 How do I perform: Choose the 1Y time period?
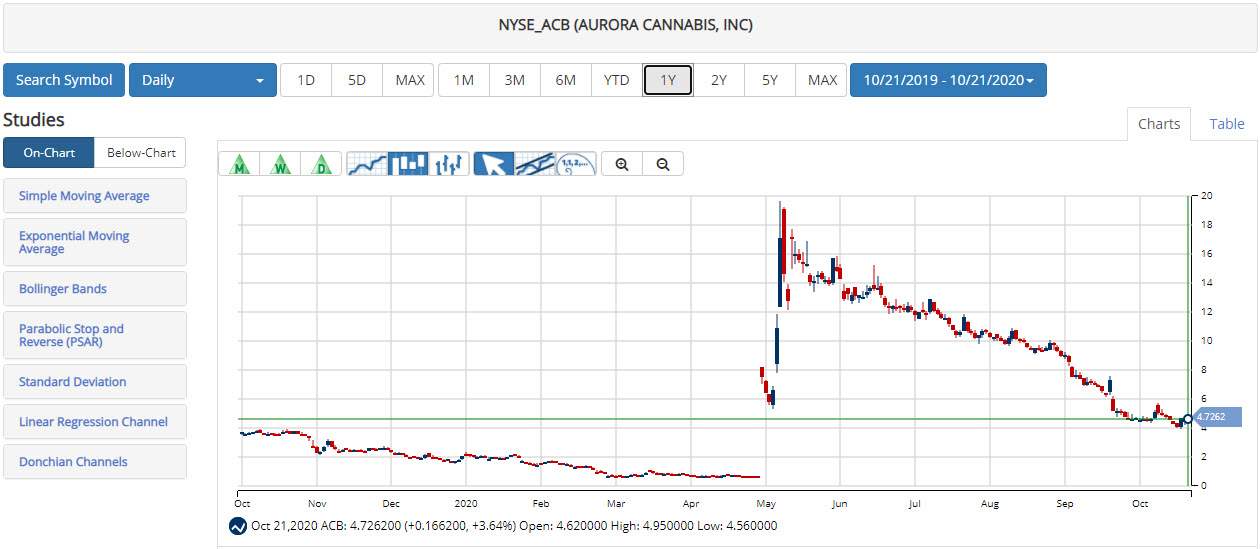pos(668,80)
